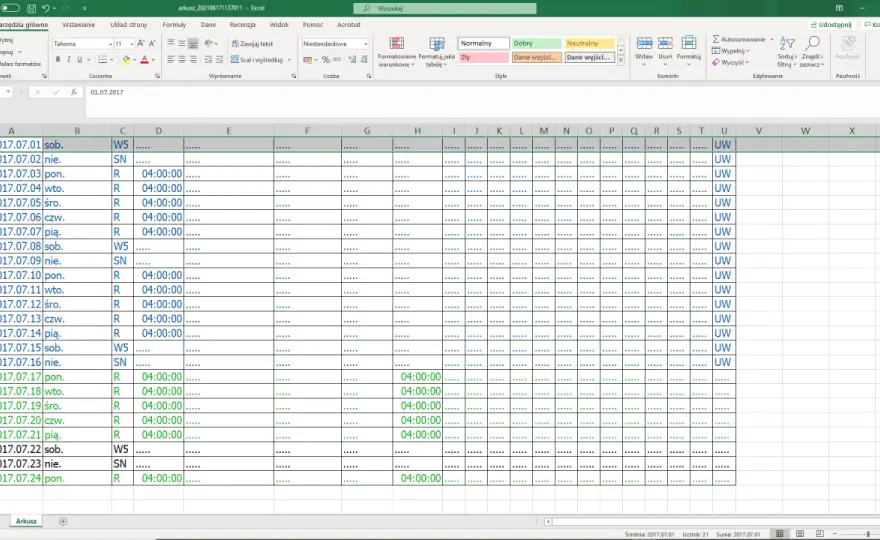Open the Dane ribbon tab

coord(208,25)
